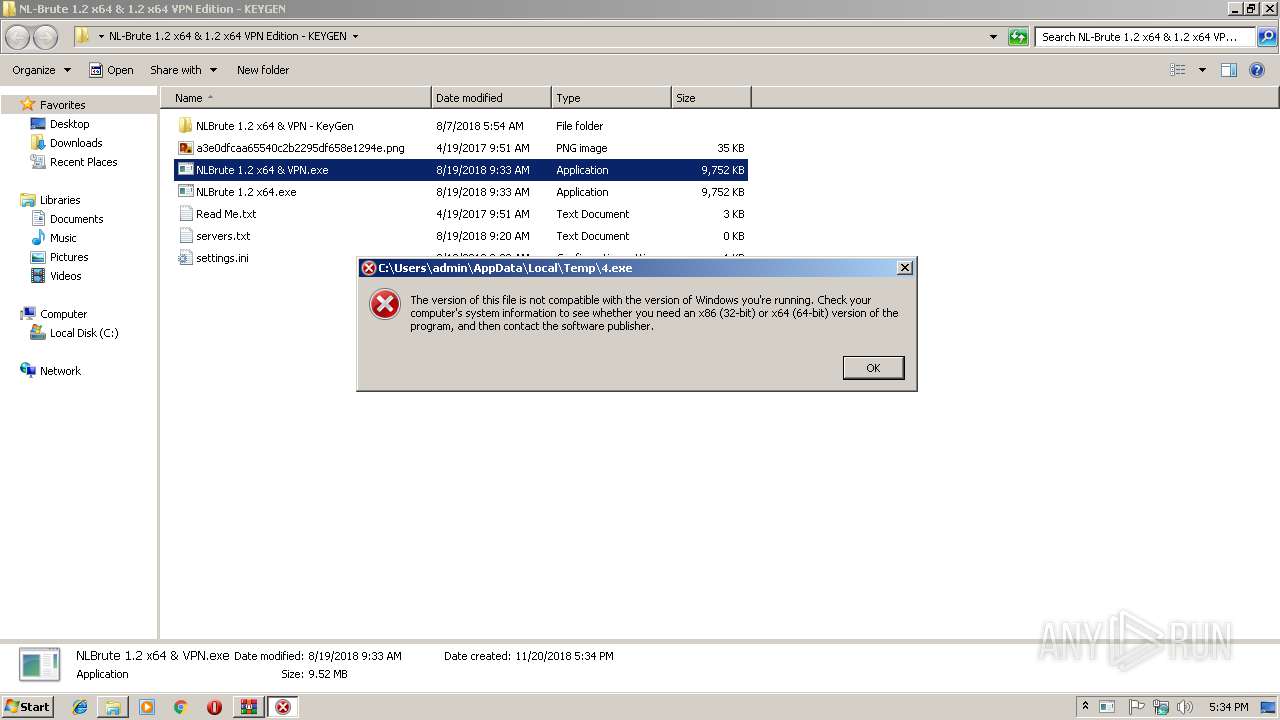Select Computer in navigation pane

(x=63, y=314)
